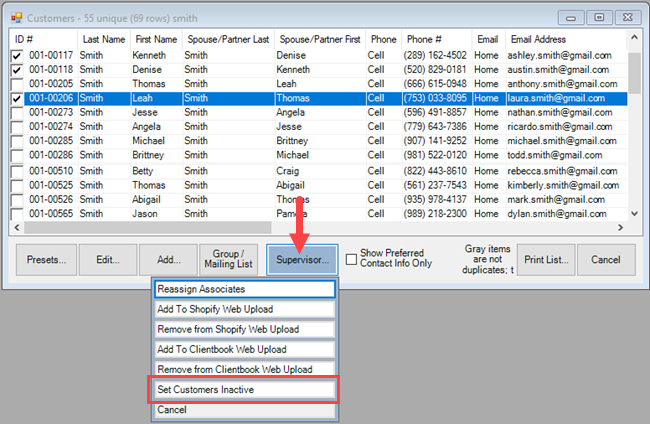Image resolution: width=650 pixels, height=424 pixels.
Task: Open Group / Mailing List
Action: point(229,259)
